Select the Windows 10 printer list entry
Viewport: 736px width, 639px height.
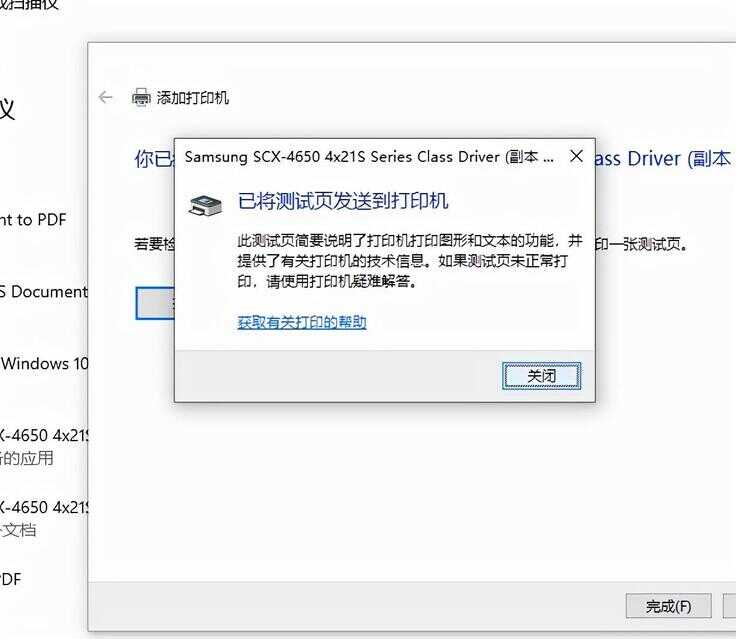(x=44, y=363)
